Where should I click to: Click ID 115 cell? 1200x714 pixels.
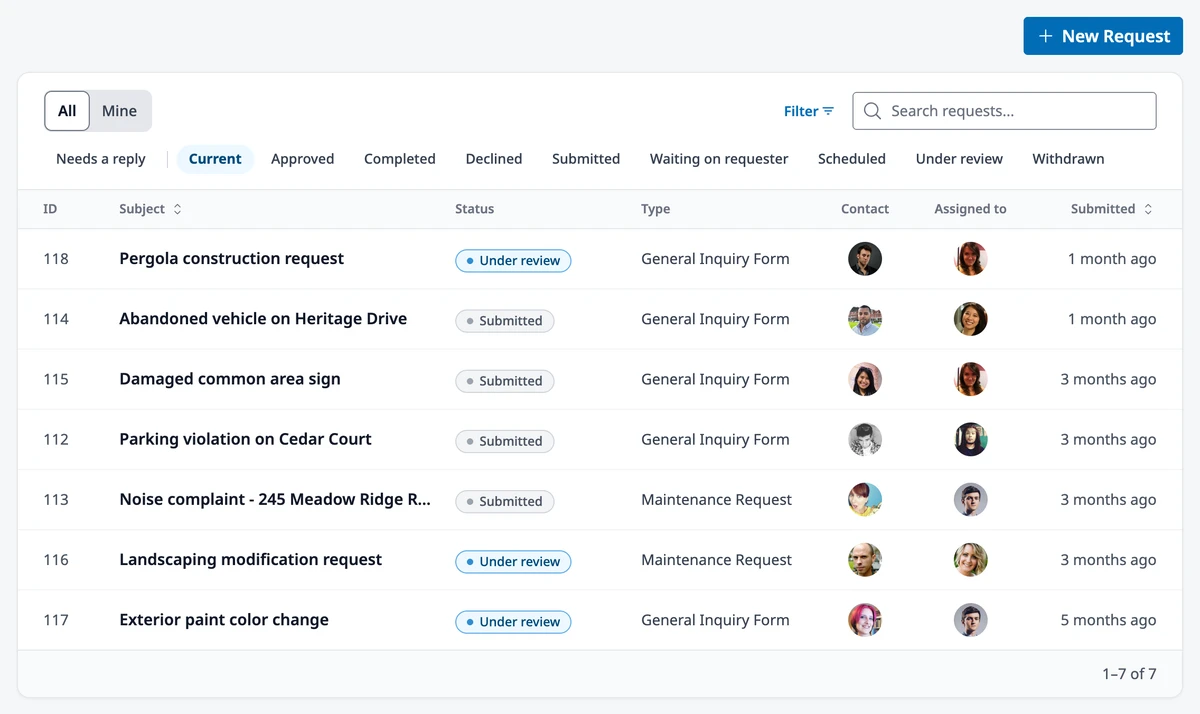(x=56, y=379)
